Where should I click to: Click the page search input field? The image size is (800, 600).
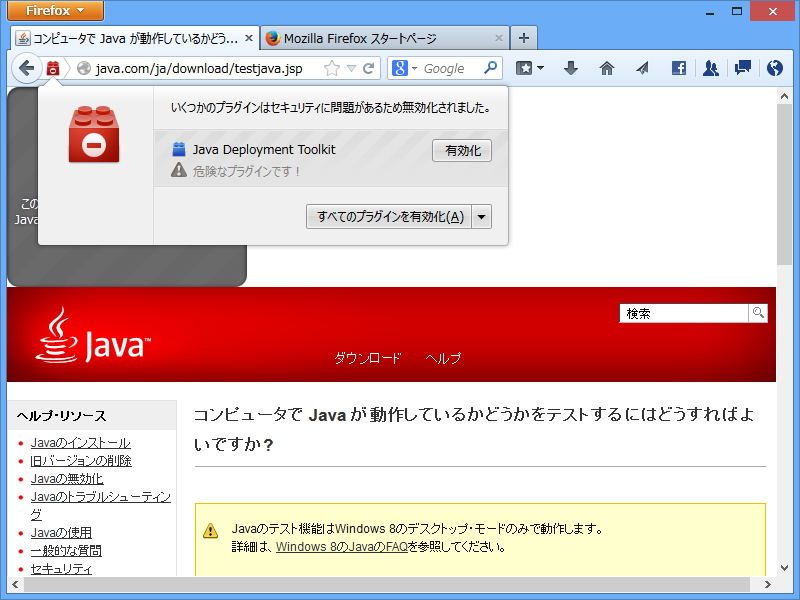[x=685, y=313]
